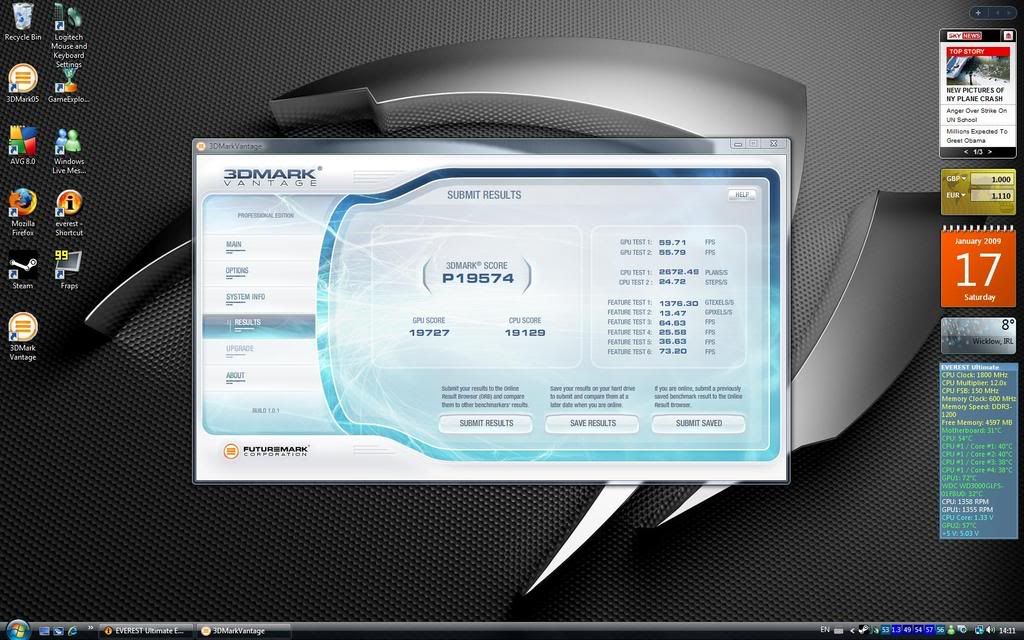Click the taskbar clock showing 14:11
The height and width of the screenshot is (640, 1024).
(1007, 630)
